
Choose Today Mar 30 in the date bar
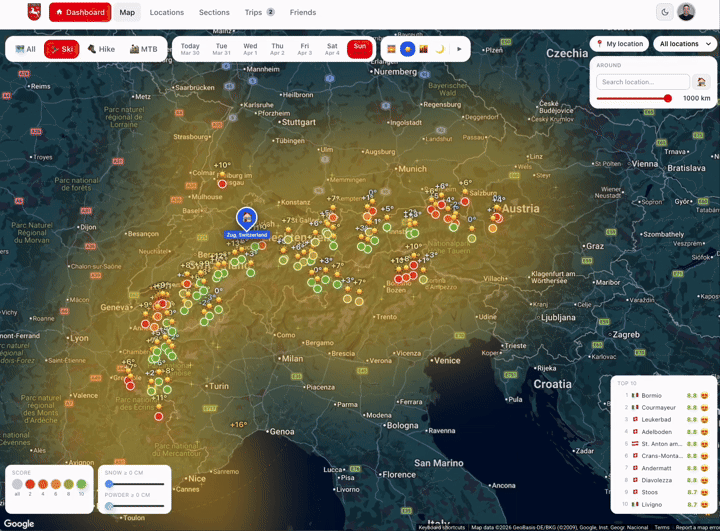tap(190, 49)
